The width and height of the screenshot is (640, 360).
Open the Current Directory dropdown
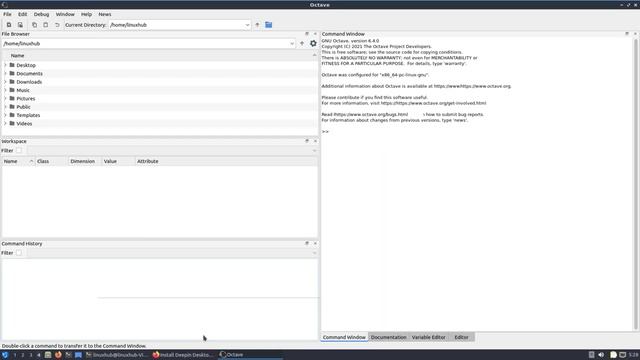(247, 25)
